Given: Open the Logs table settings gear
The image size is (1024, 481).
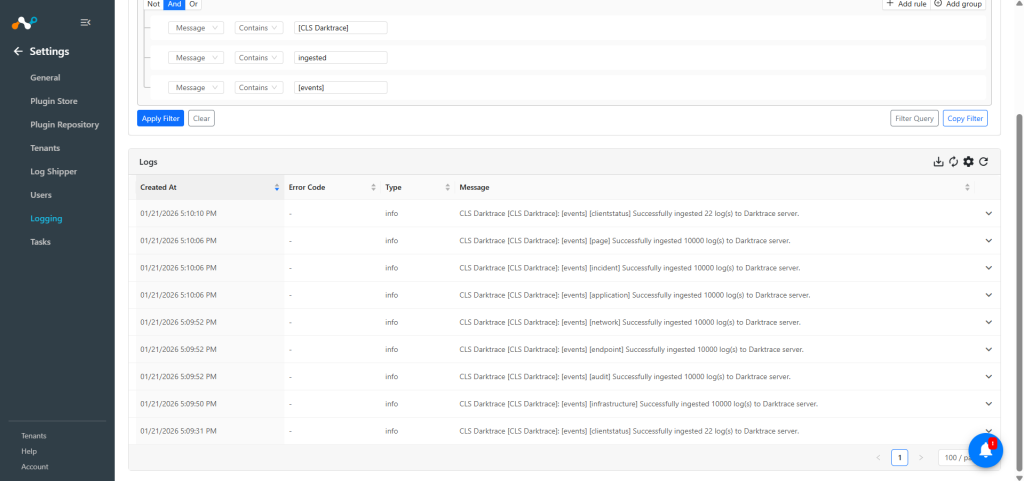Looking at the screenshot, I should click(968, 162).
